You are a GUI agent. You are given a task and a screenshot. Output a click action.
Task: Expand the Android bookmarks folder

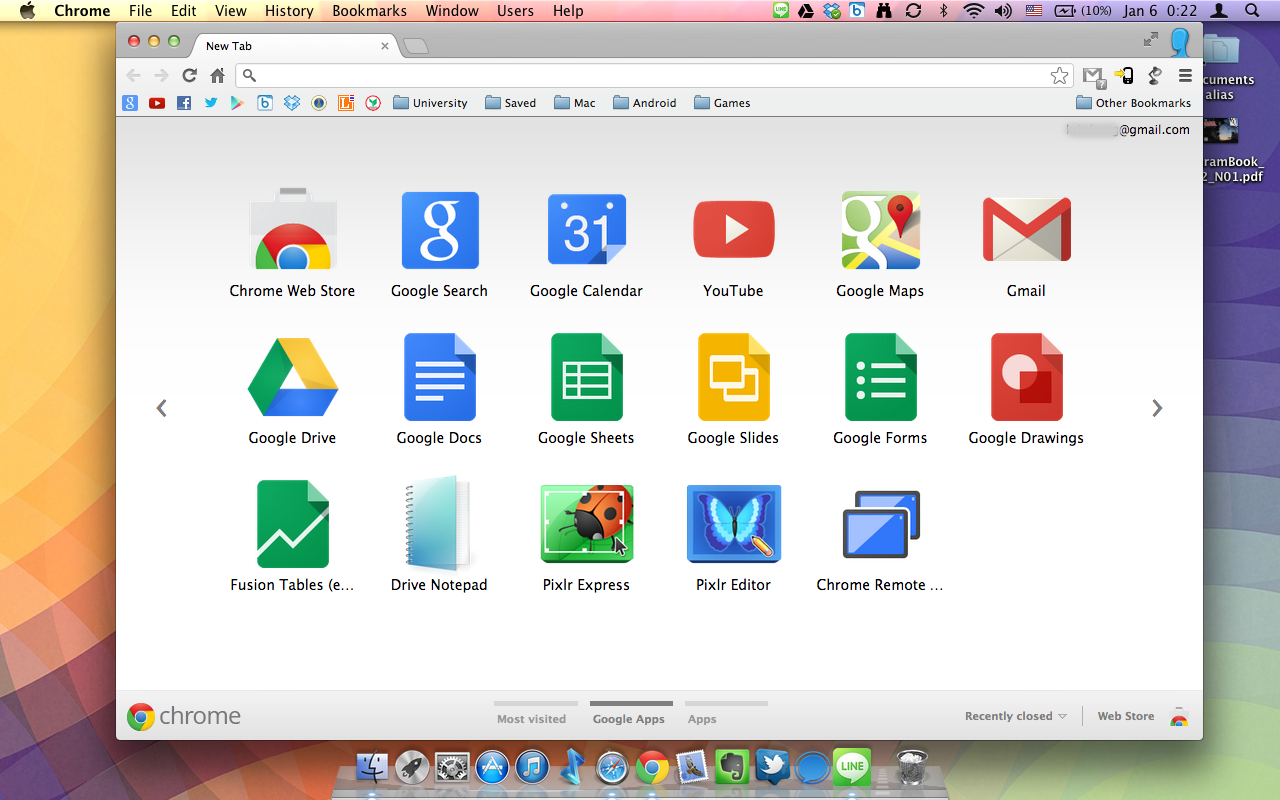[644, 103]
